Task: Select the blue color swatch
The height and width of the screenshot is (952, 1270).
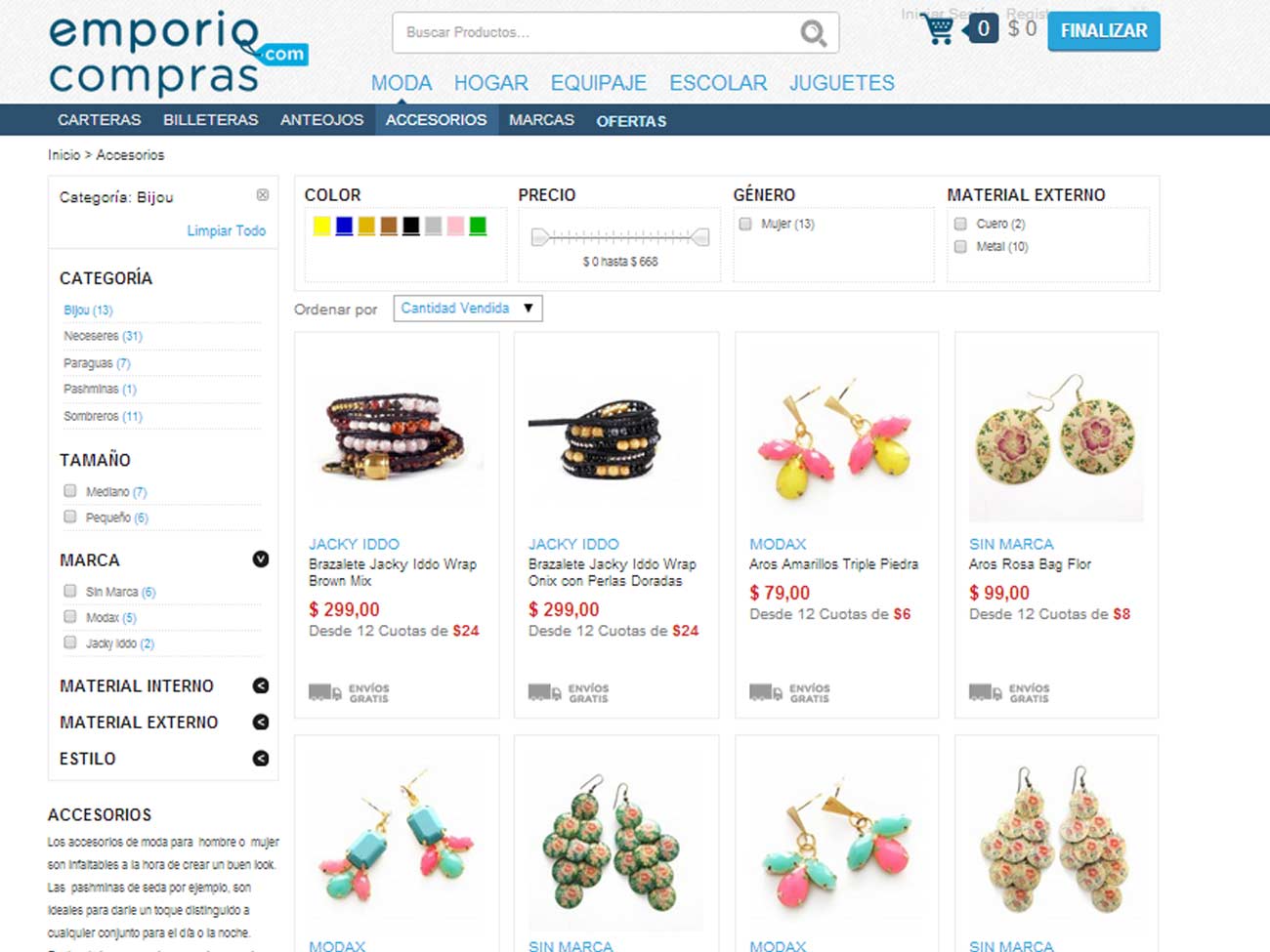Action: coord(344,226)
